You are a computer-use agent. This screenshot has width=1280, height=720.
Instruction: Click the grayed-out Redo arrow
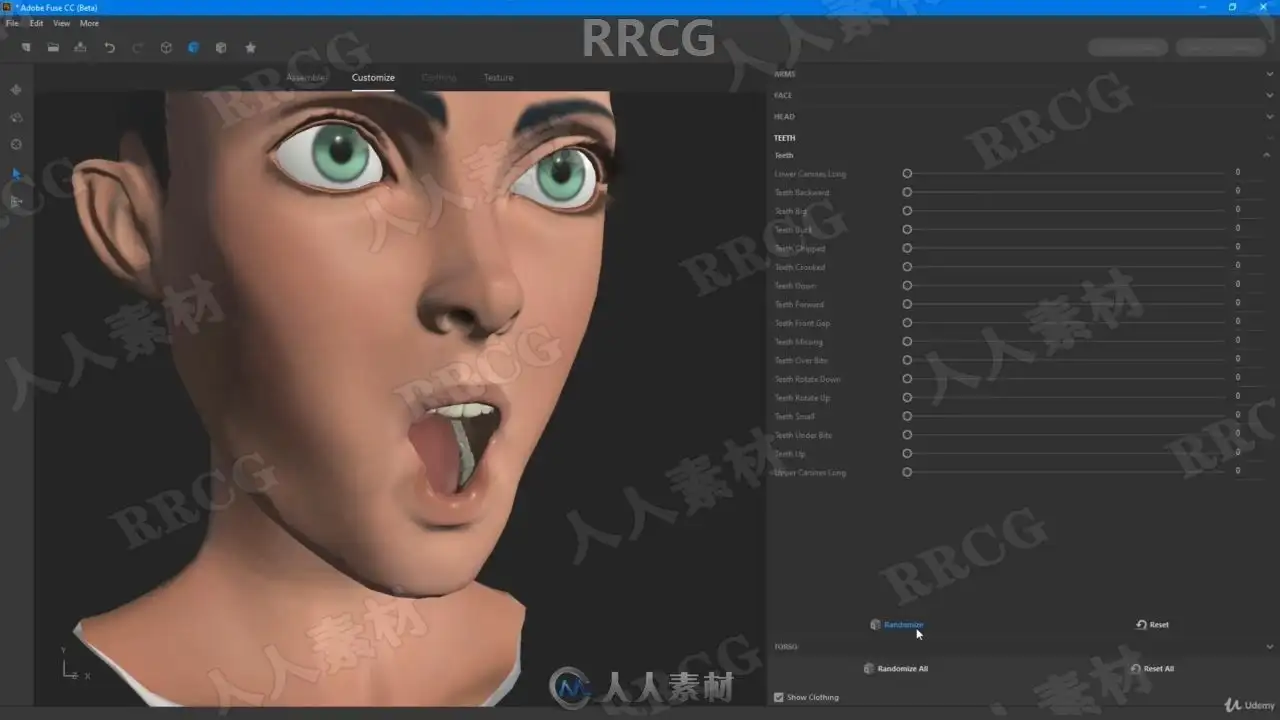coord(137,47)
